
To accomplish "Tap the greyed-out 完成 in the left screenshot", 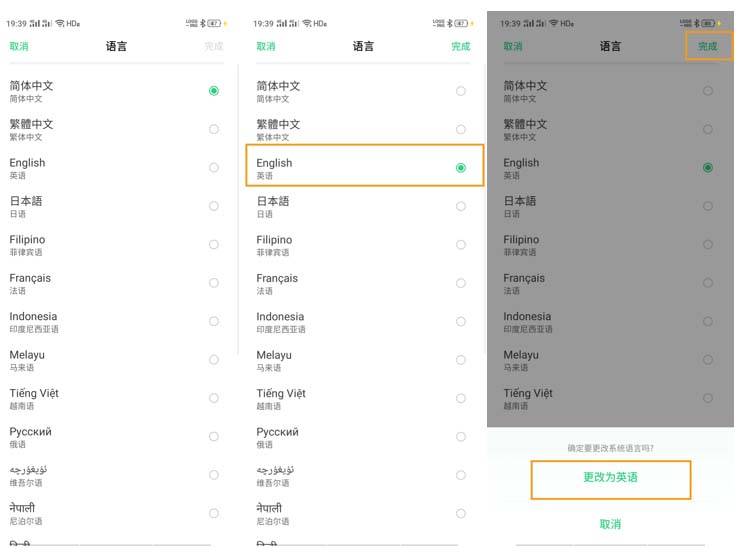I will point(214,46).
